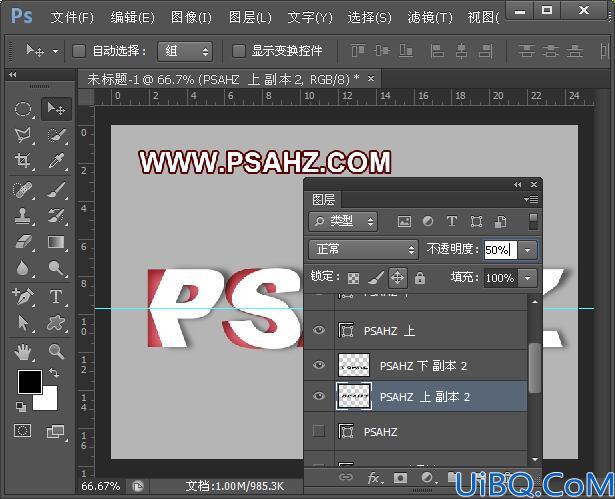The width and height of the screenshot is (615, 499).
Task: Hide the PSAHZ 上 副本 2 layer
Action: (319, 396)
